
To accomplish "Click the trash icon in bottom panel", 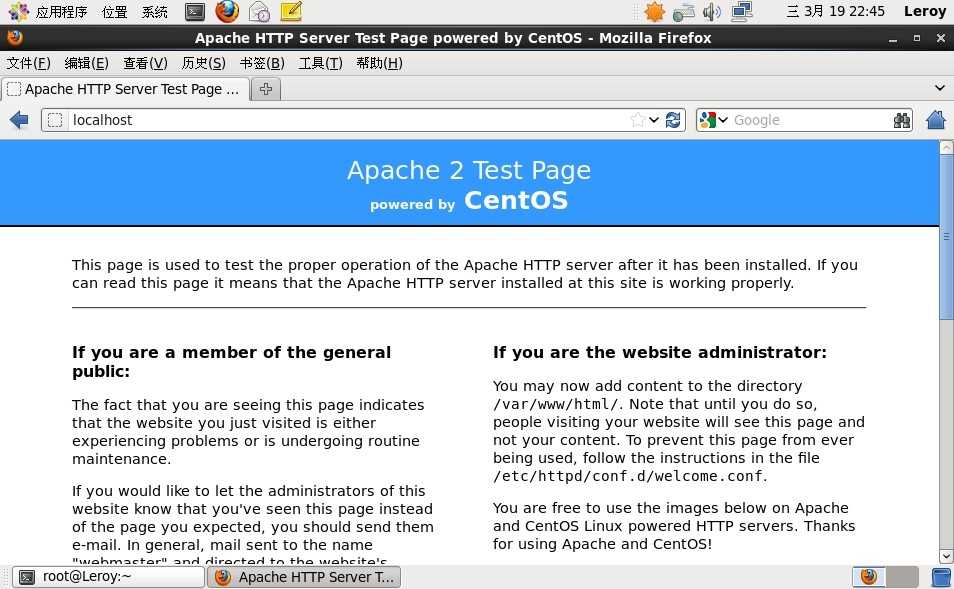I will pyautogui.click(x=941, y=577).
